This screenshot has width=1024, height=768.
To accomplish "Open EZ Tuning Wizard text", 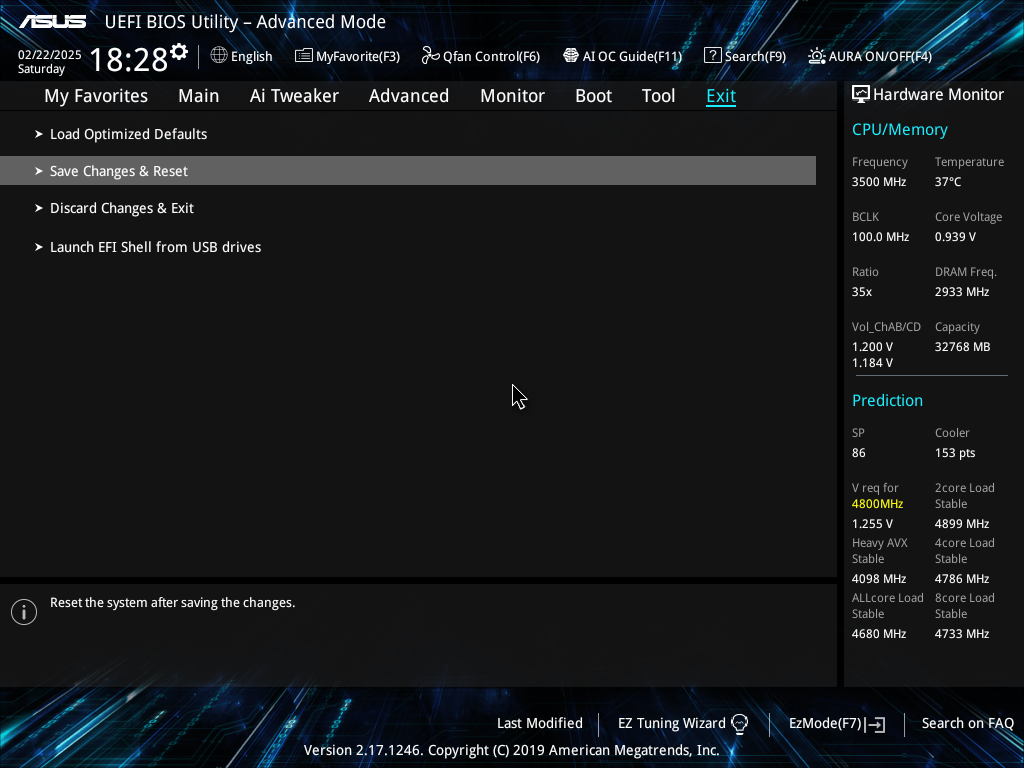I will point(671,724).
